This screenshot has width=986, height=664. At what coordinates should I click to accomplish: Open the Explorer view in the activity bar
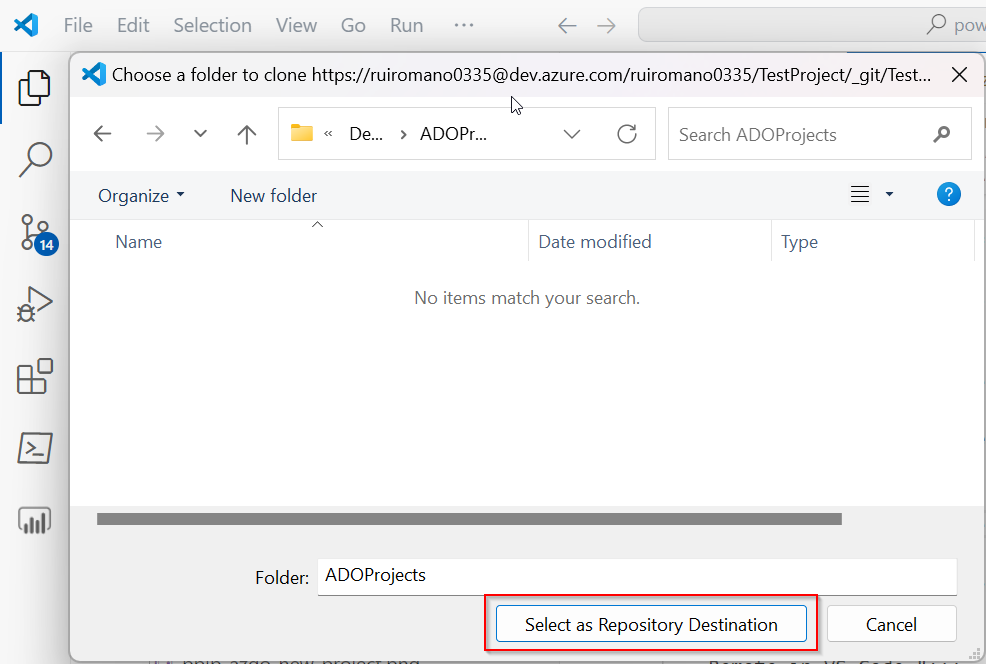[34, 88]
